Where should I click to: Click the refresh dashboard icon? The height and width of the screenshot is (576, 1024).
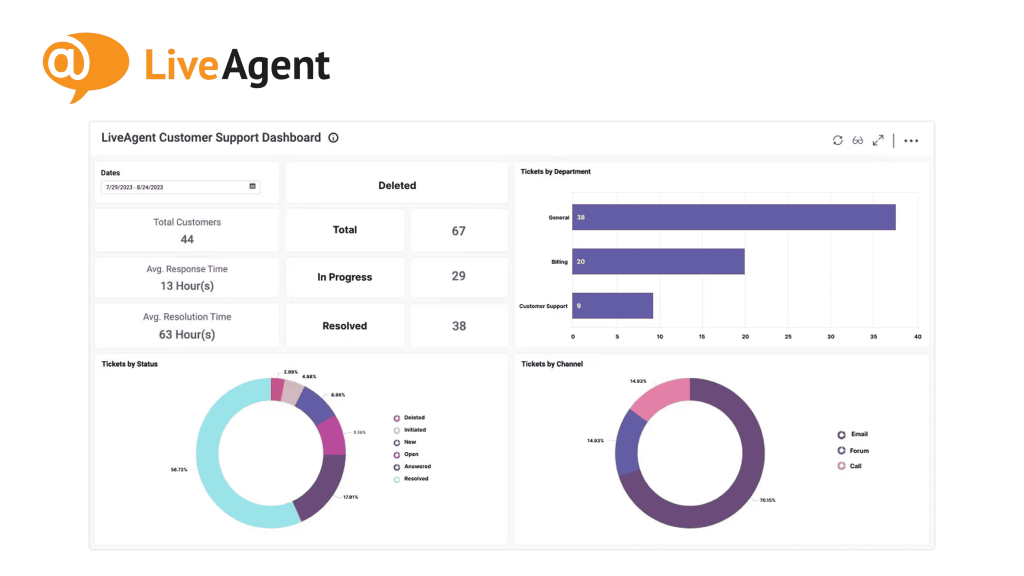click(x=838, y=140)
